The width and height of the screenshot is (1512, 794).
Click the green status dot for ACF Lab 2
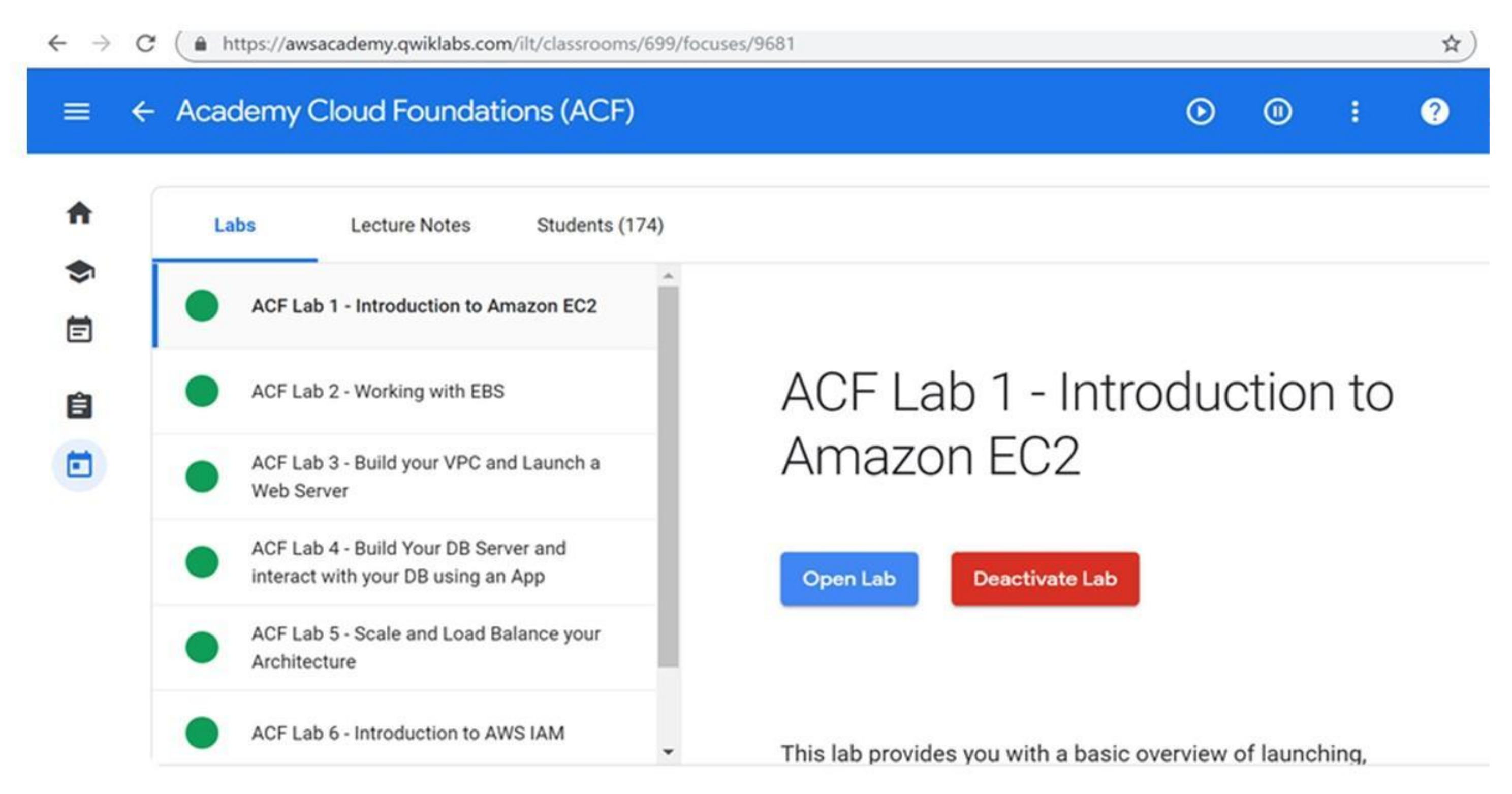pyautogui.click(x=202, y=392)
